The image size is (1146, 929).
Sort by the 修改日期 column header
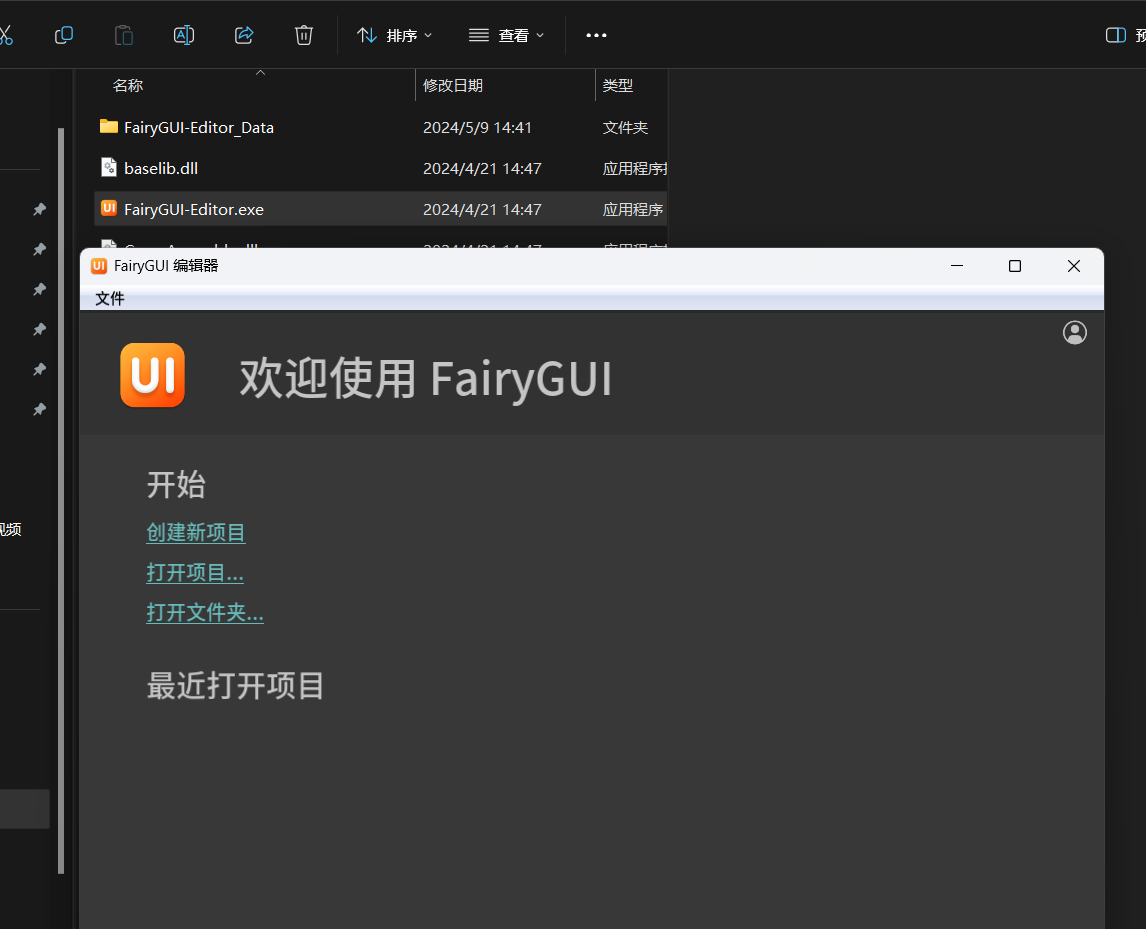(453, 85)
